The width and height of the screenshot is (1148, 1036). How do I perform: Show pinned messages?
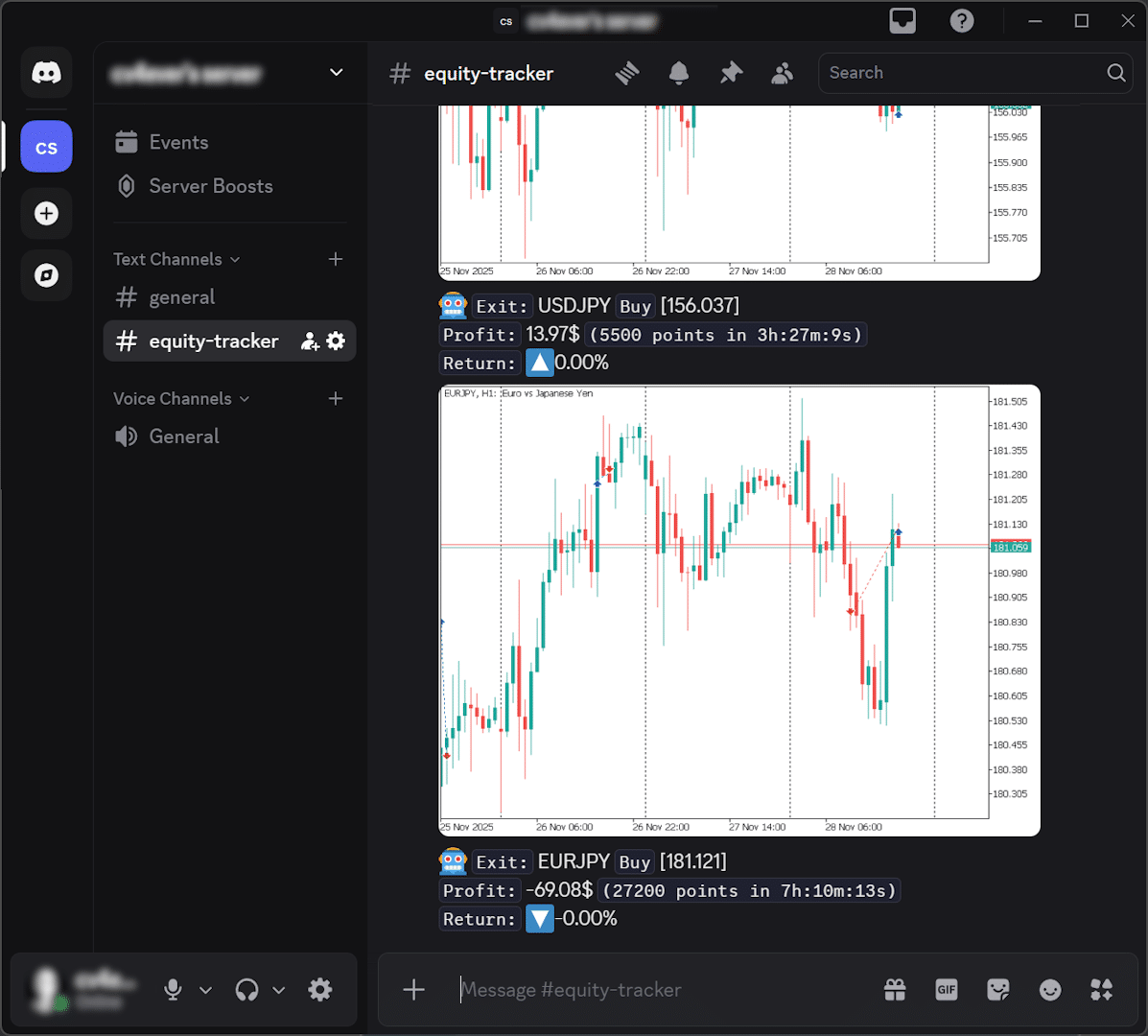731,73
